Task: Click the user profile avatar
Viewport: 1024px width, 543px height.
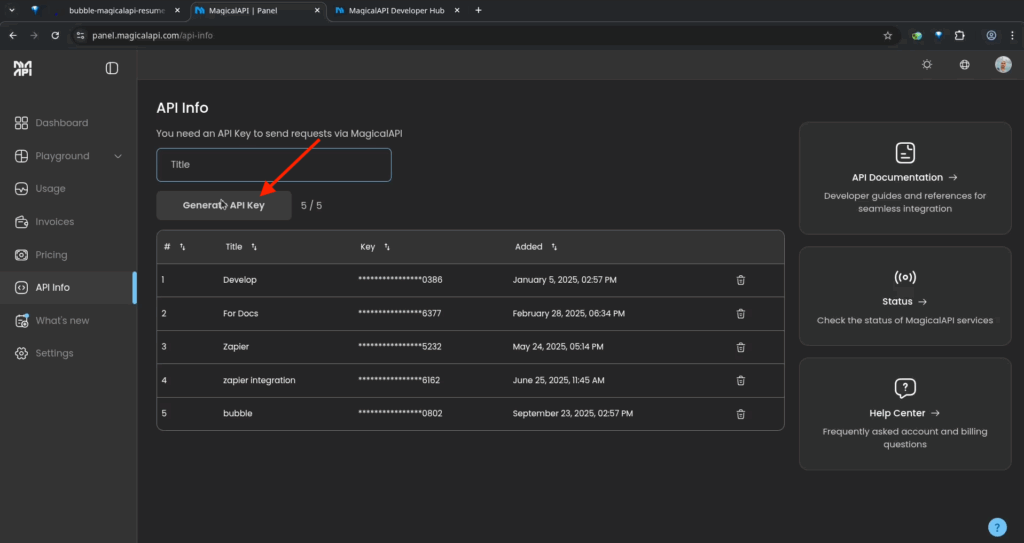Action: coord(1003,65)
